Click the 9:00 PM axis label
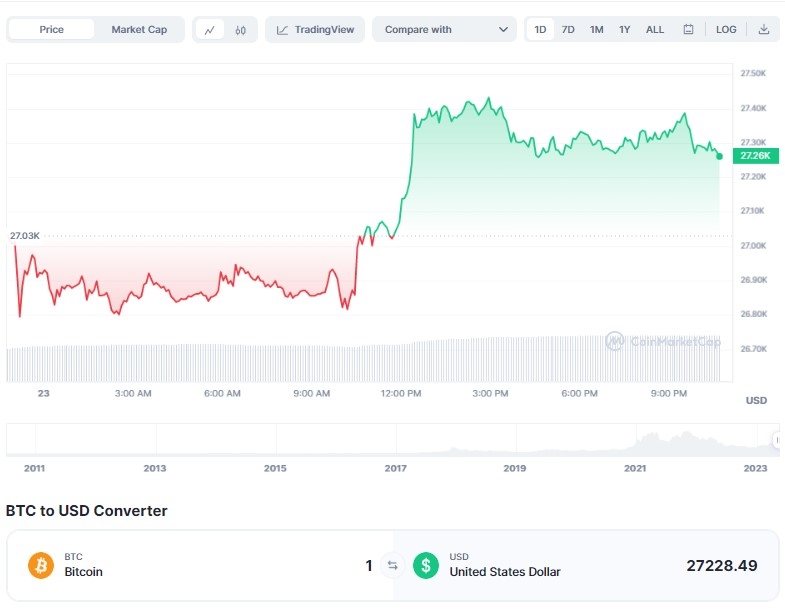The height and width of the screenshot is (616, 785). [x=668, y=394]
